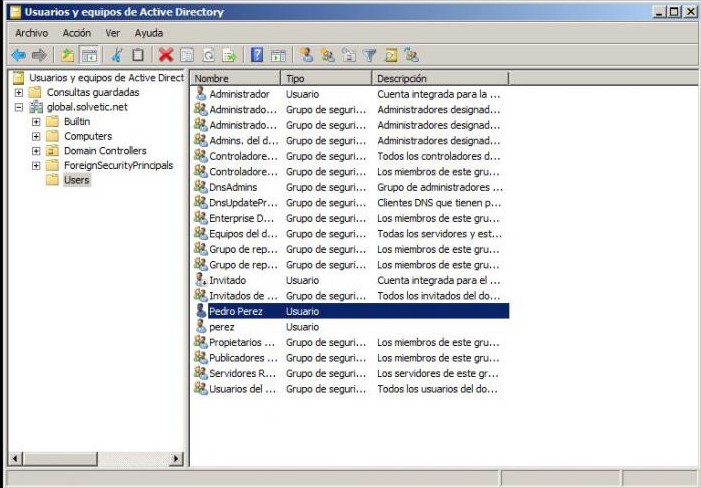This screenshot has height=488, width=701.
Task: Select the Builtin label in tree
Action: coord(77,122)
